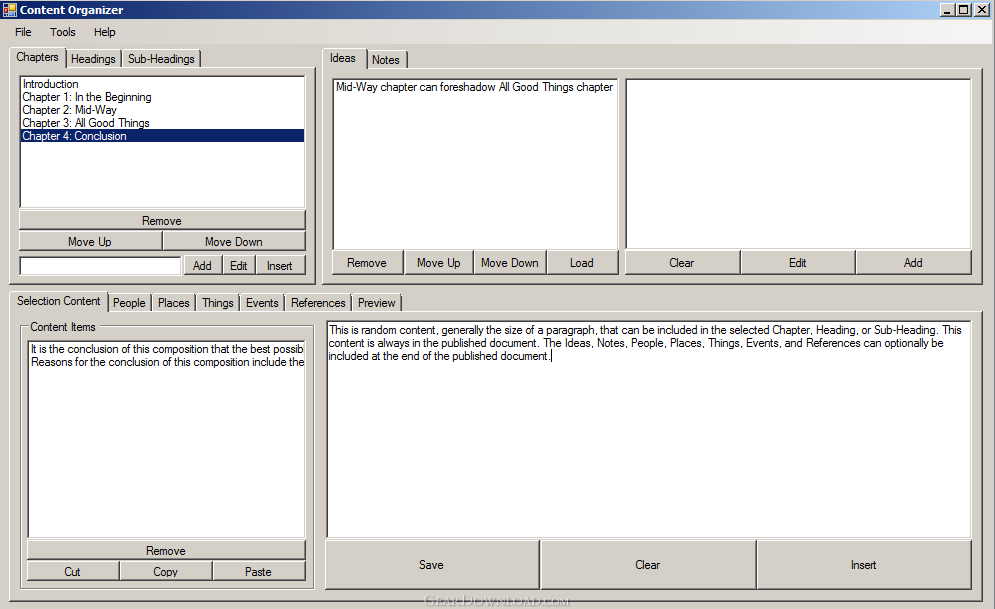Minimize the Content Organizer window

pos(947,10)
